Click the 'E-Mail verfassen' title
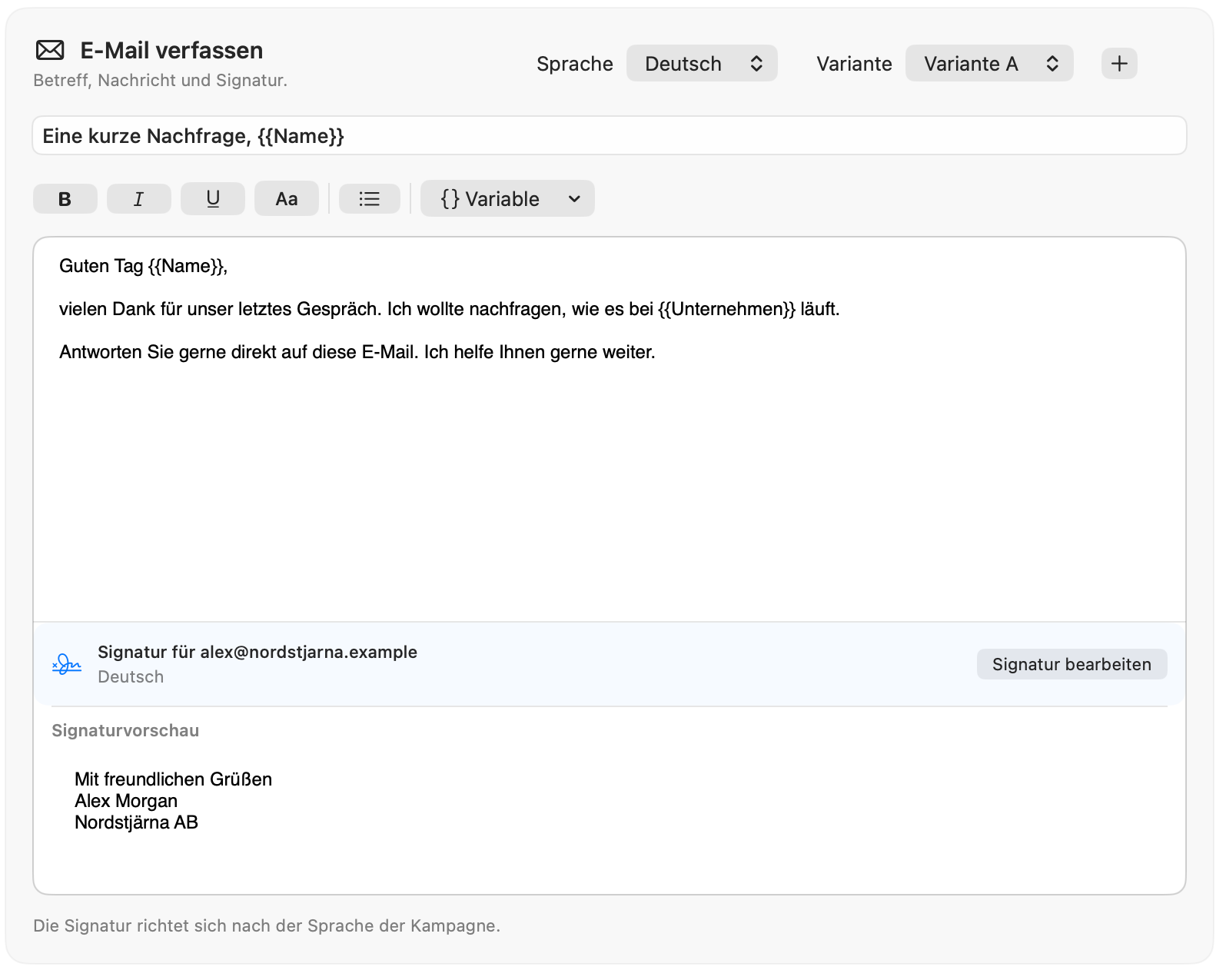1226x980 pixels. coord(172,51)
